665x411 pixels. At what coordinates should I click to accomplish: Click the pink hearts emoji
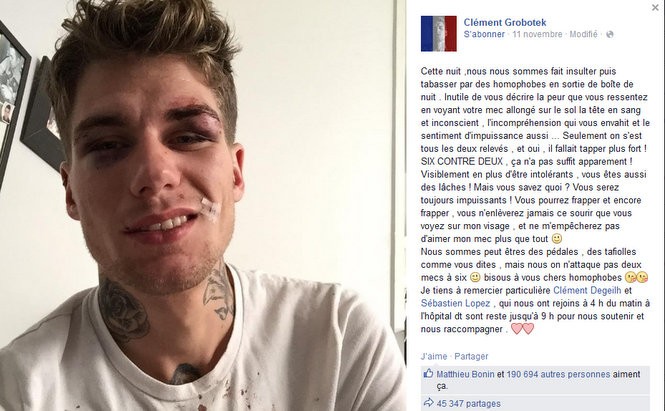pos(522,329)
